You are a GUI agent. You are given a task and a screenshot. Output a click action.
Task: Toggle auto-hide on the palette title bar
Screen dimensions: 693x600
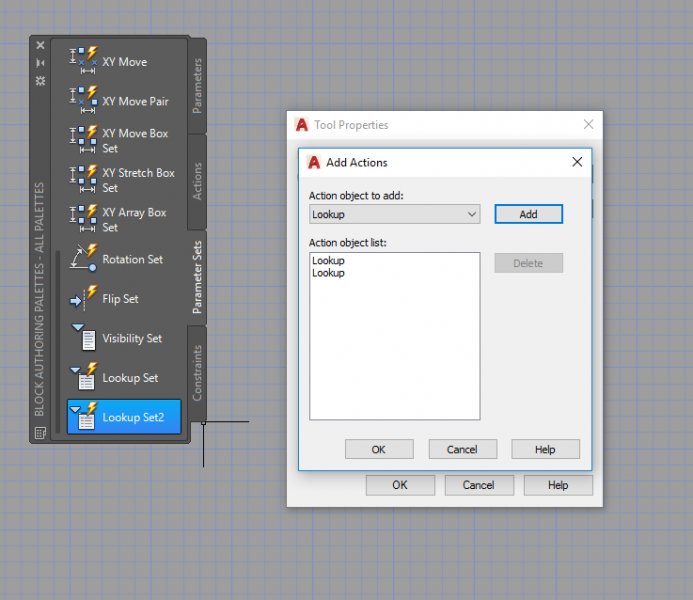click(40, 63)
